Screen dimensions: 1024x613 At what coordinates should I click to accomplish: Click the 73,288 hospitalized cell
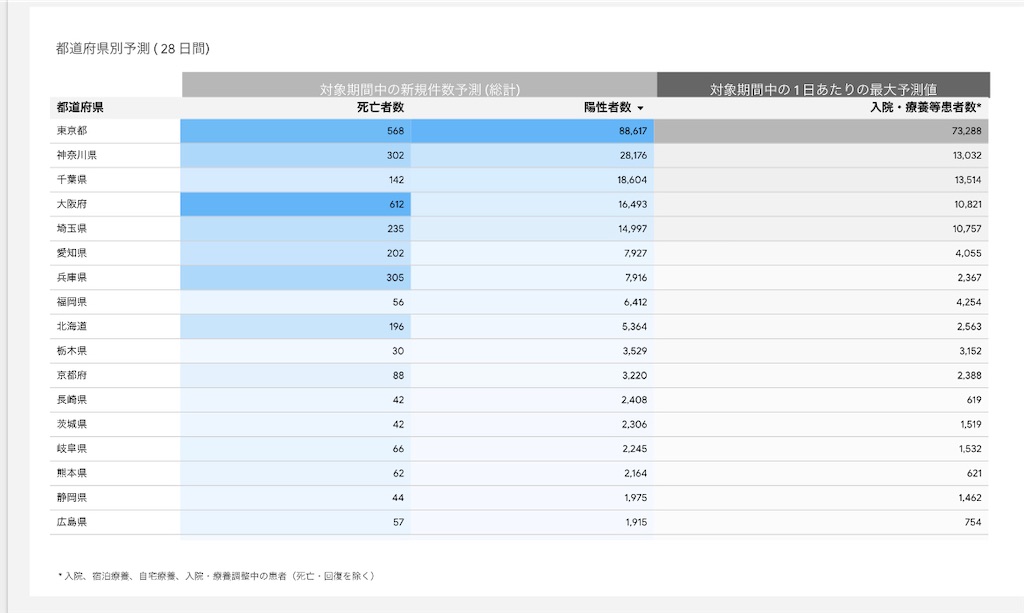[821, 131]
